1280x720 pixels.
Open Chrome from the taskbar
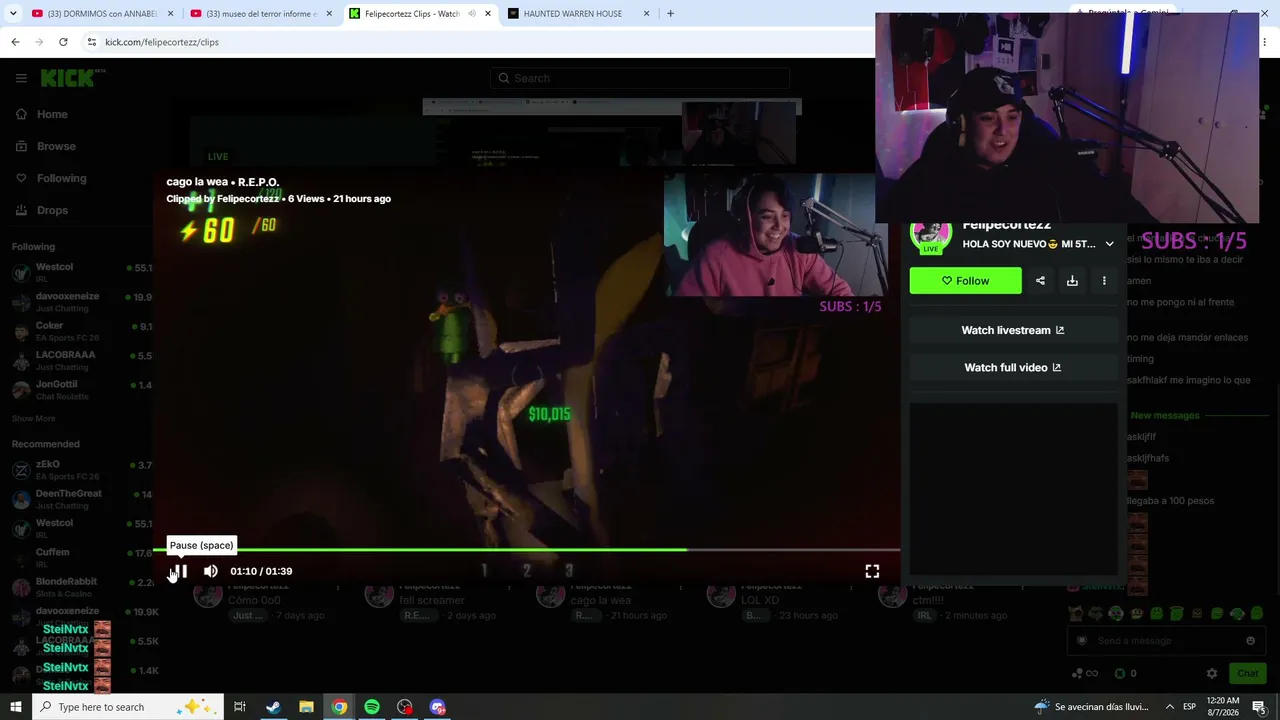[x=339, y=707]
